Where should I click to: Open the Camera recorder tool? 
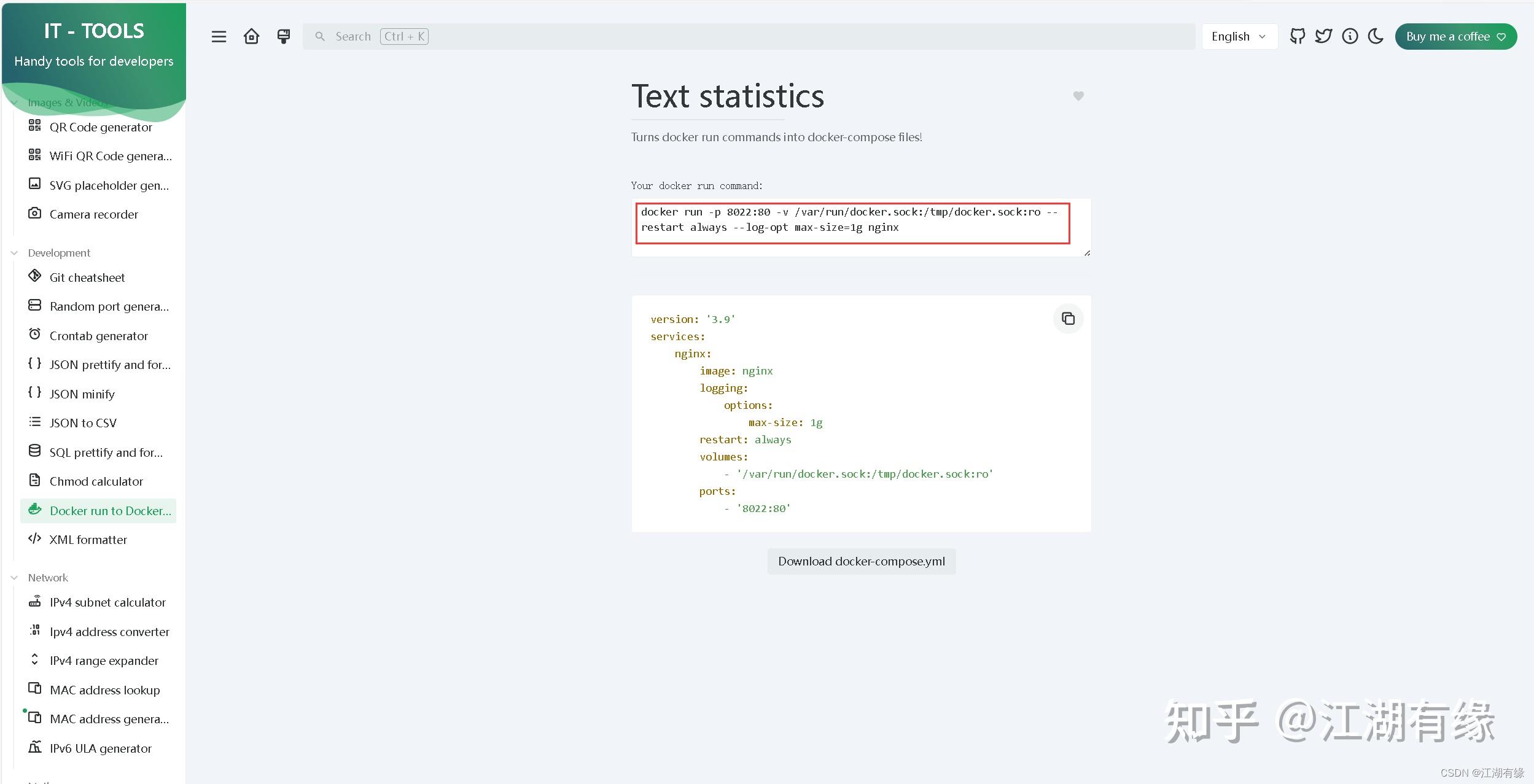tap(93, 214)
